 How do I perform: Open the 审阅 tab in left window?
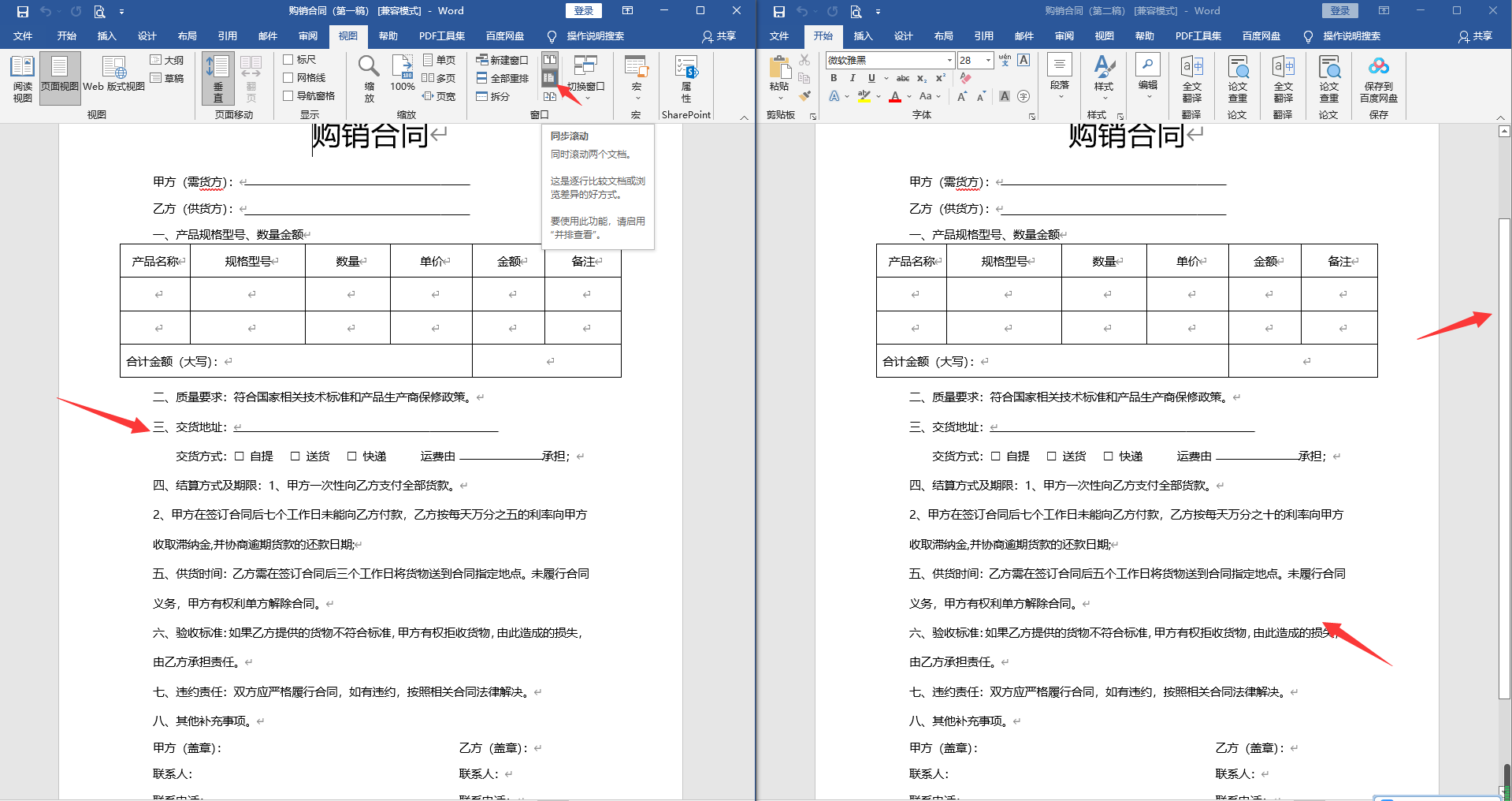pyautogui.click(x=308, y=36)
